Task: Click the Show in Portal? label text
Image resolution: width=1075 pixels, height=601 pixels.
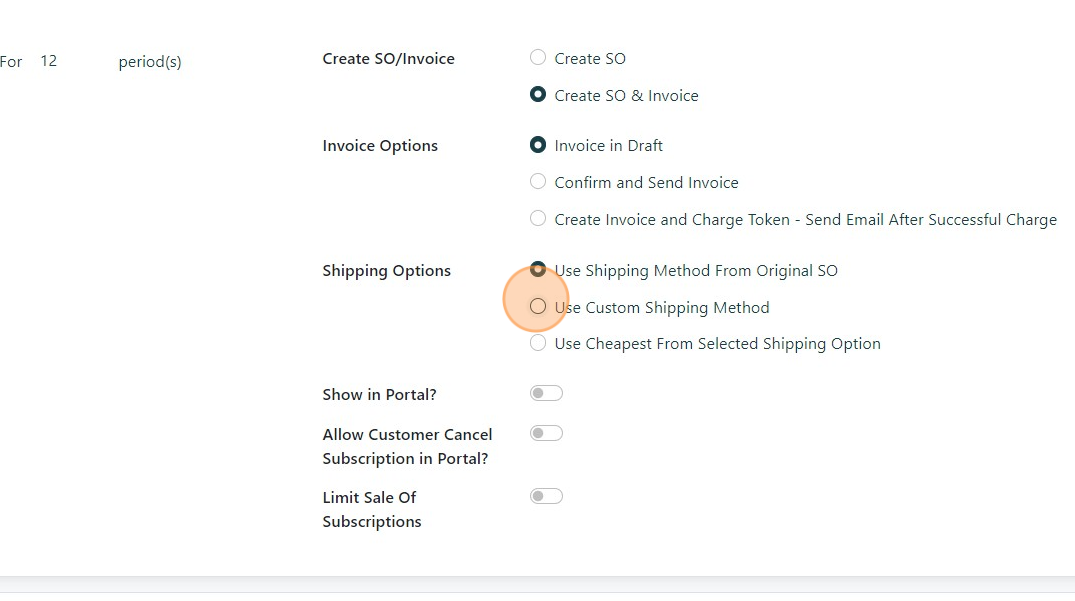Action: pyautogui.click(x=379, y=395)
